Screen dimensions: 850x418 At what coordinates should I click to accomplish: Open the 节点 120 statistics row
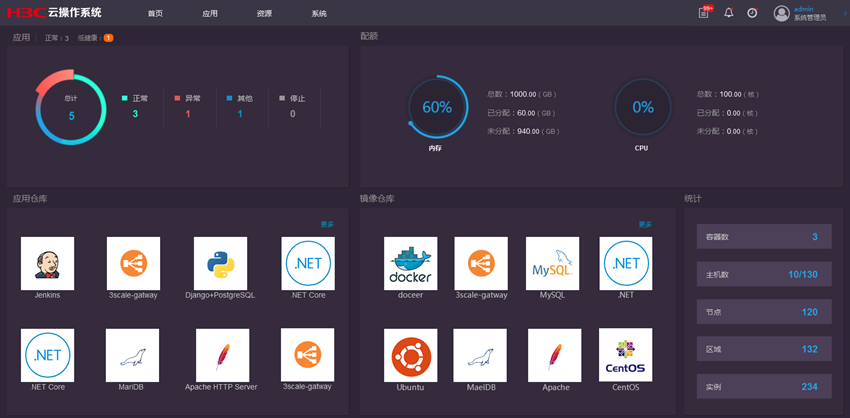[x=764, y=312]
